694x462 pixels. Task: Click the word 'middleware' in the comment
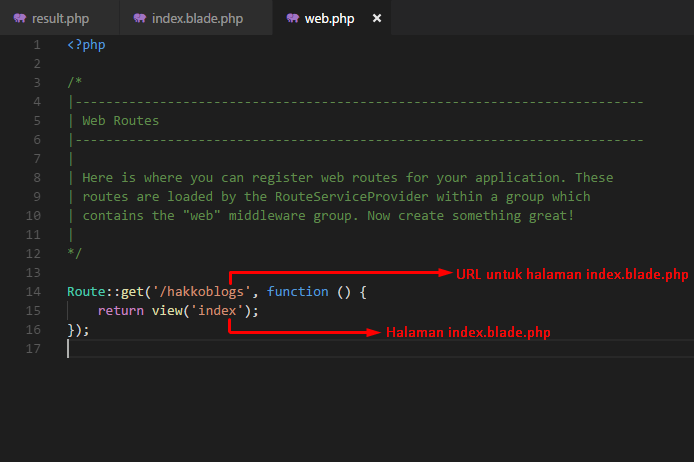tap(267, 216)
